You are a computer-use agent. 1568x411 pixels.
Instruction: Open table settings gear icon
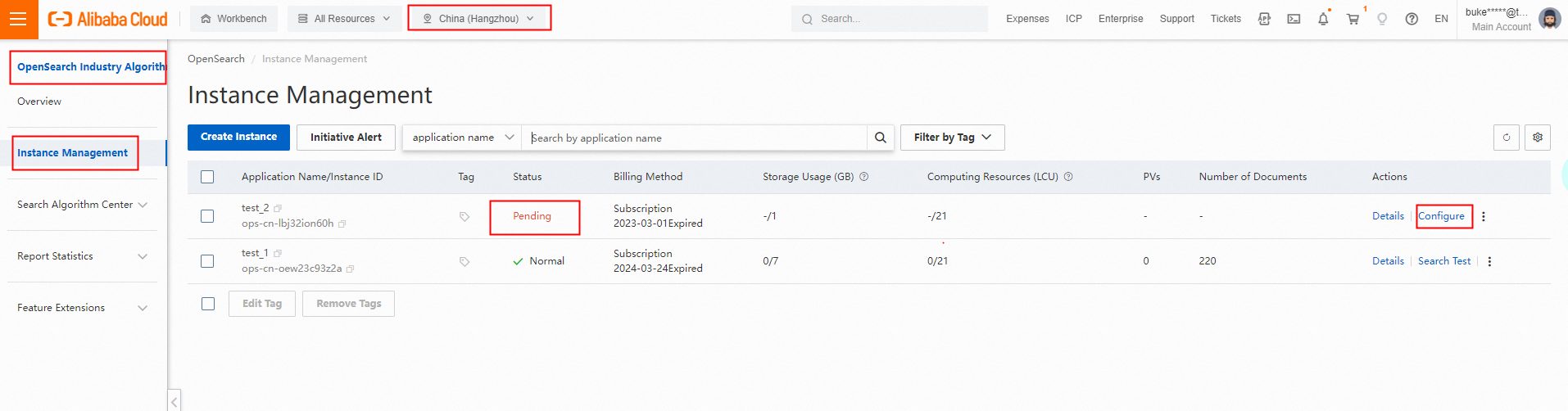pyautogui.click(x=1538, y=138)
